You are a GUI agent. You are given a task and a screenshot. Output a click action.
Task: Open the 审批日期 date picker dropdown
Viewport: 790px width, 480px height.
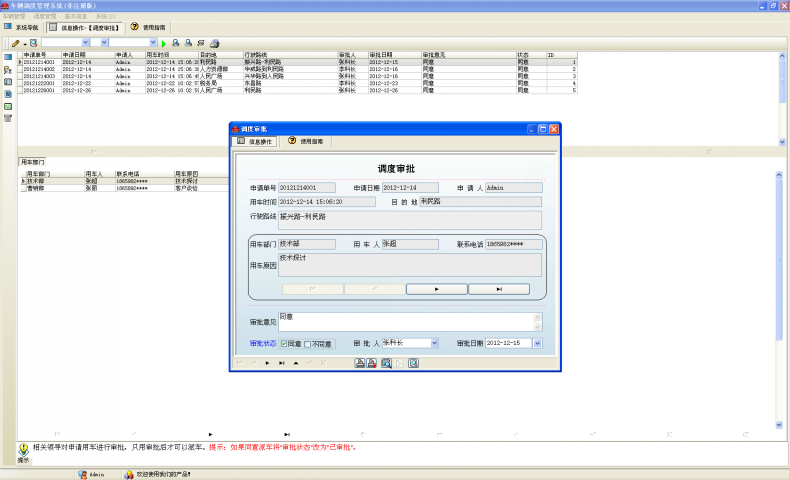pyautogui.click(x=537, y=343)
